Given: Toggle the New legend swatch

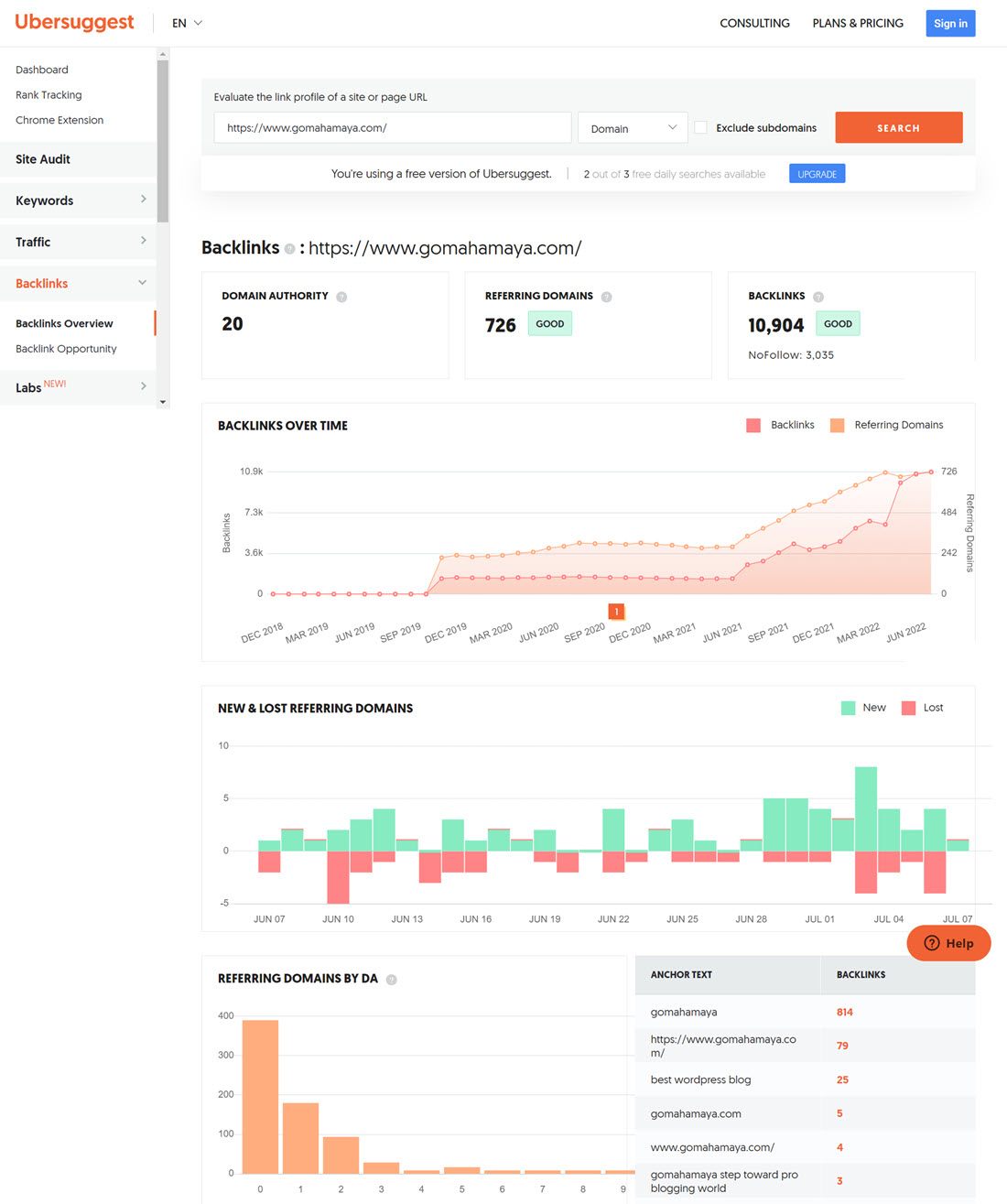Looking at the screenshot, I should [848, 708].
